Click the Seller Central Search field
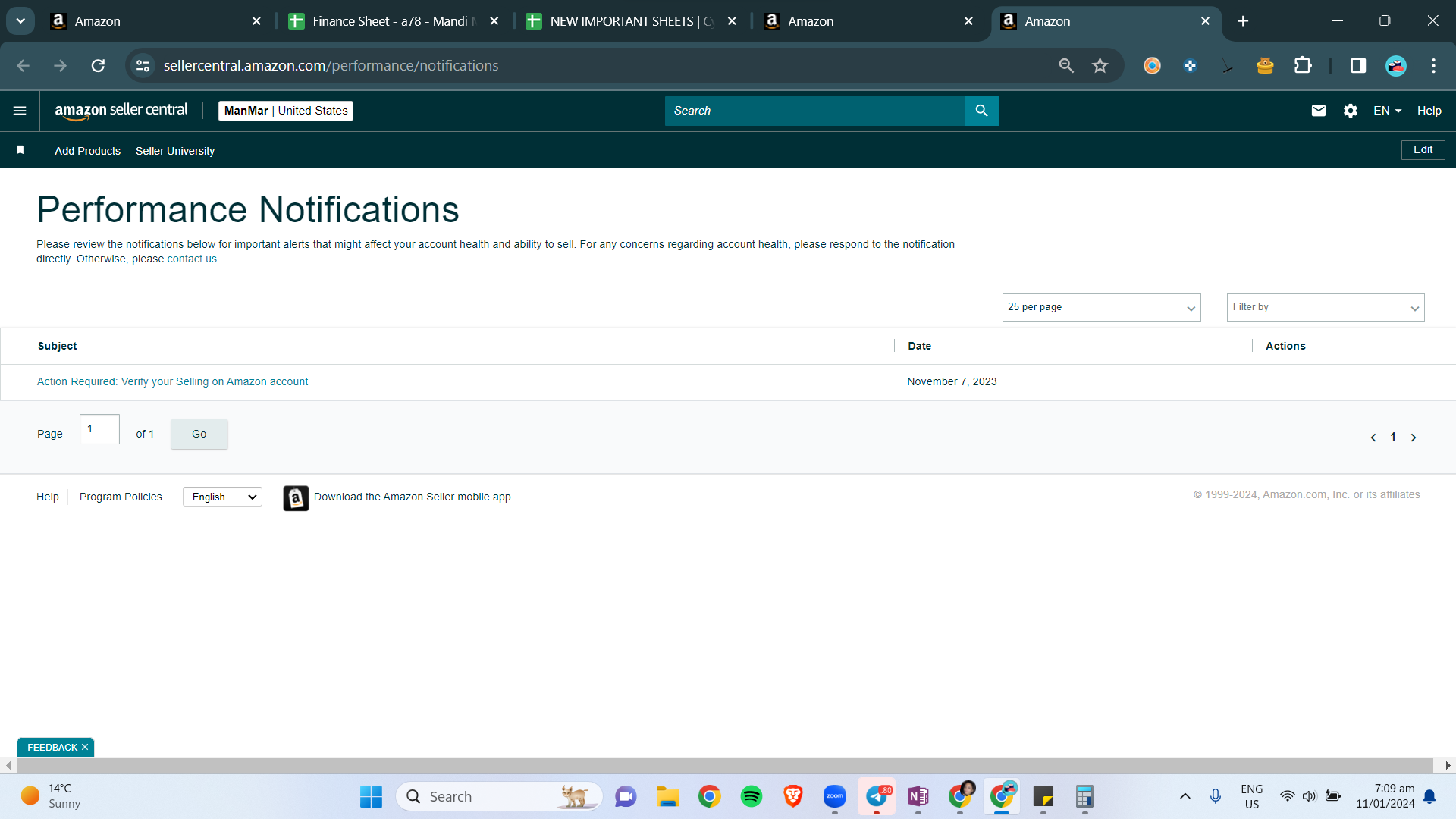Screen dimensions: 1456x819 [814, 111]
